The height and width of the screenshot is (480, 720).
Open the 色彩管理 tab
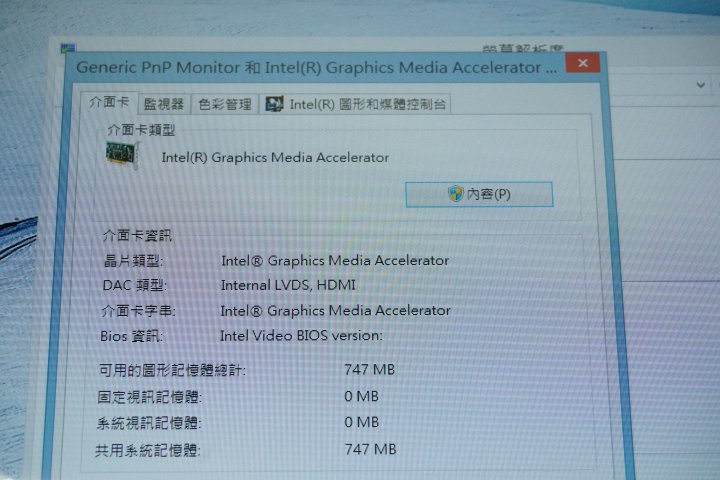pyautogui.click(x=225, y=104)
